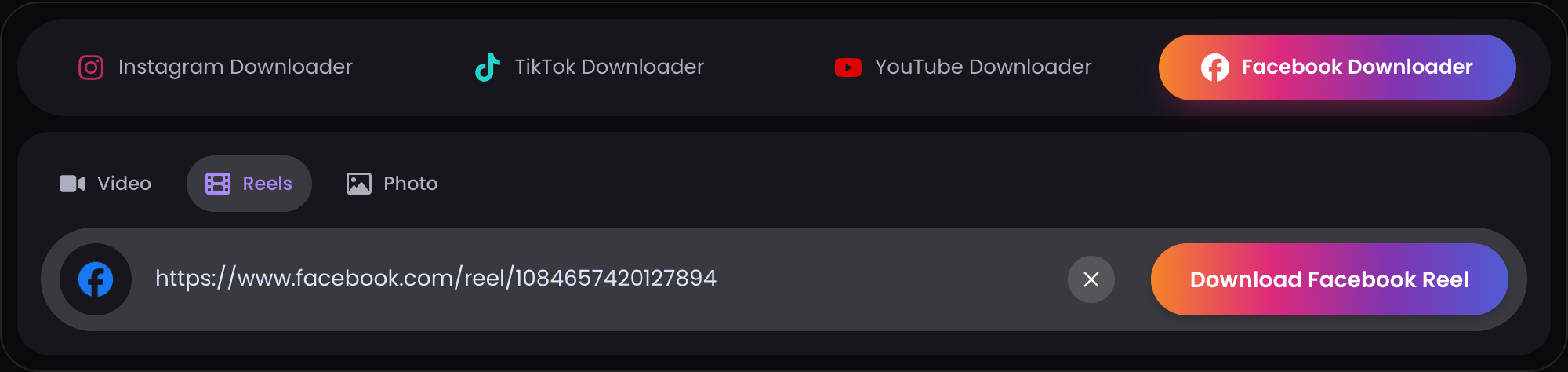Click the video camera icon

[x=72, y=184]
